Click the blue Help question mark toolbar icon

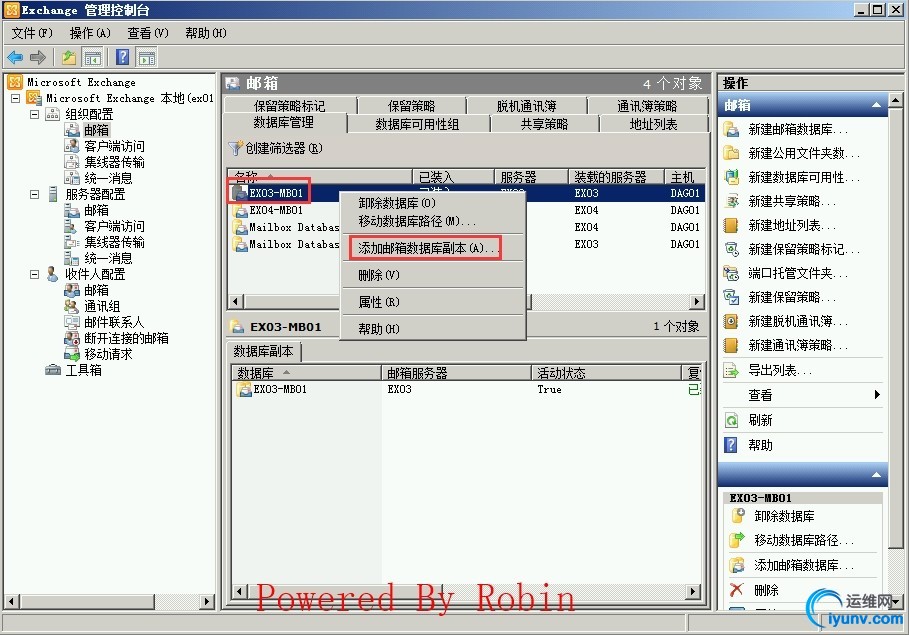click(123, 57)
